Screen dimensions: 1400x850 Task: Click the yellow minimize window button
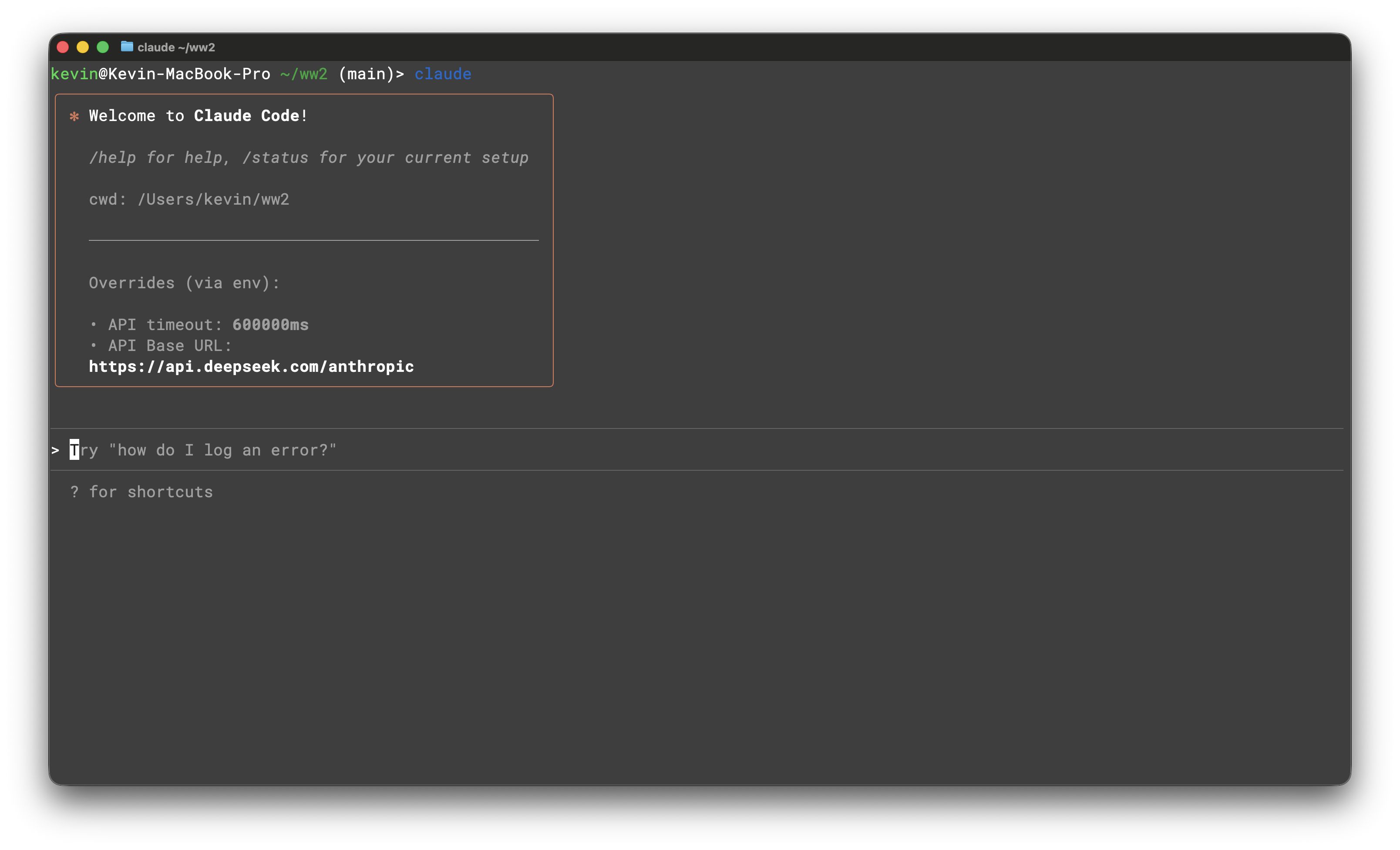(83, 47)
